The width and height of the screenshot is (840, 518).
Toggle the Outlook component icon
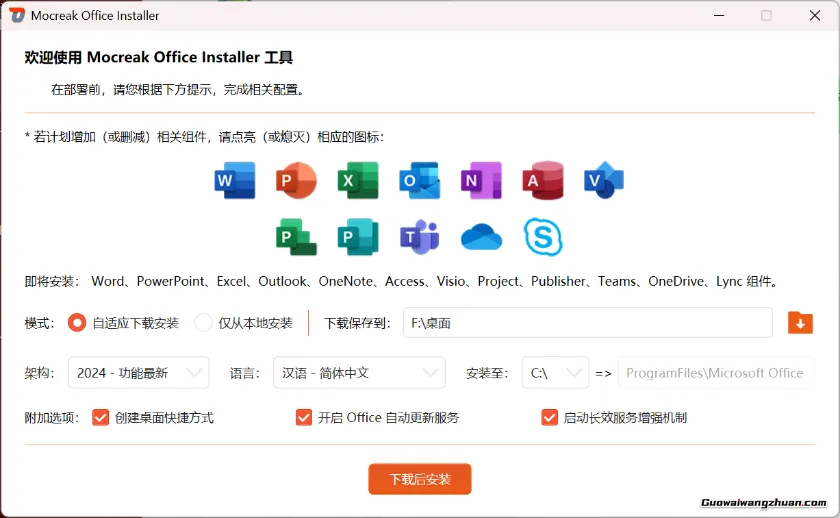[x=419, y=181]
